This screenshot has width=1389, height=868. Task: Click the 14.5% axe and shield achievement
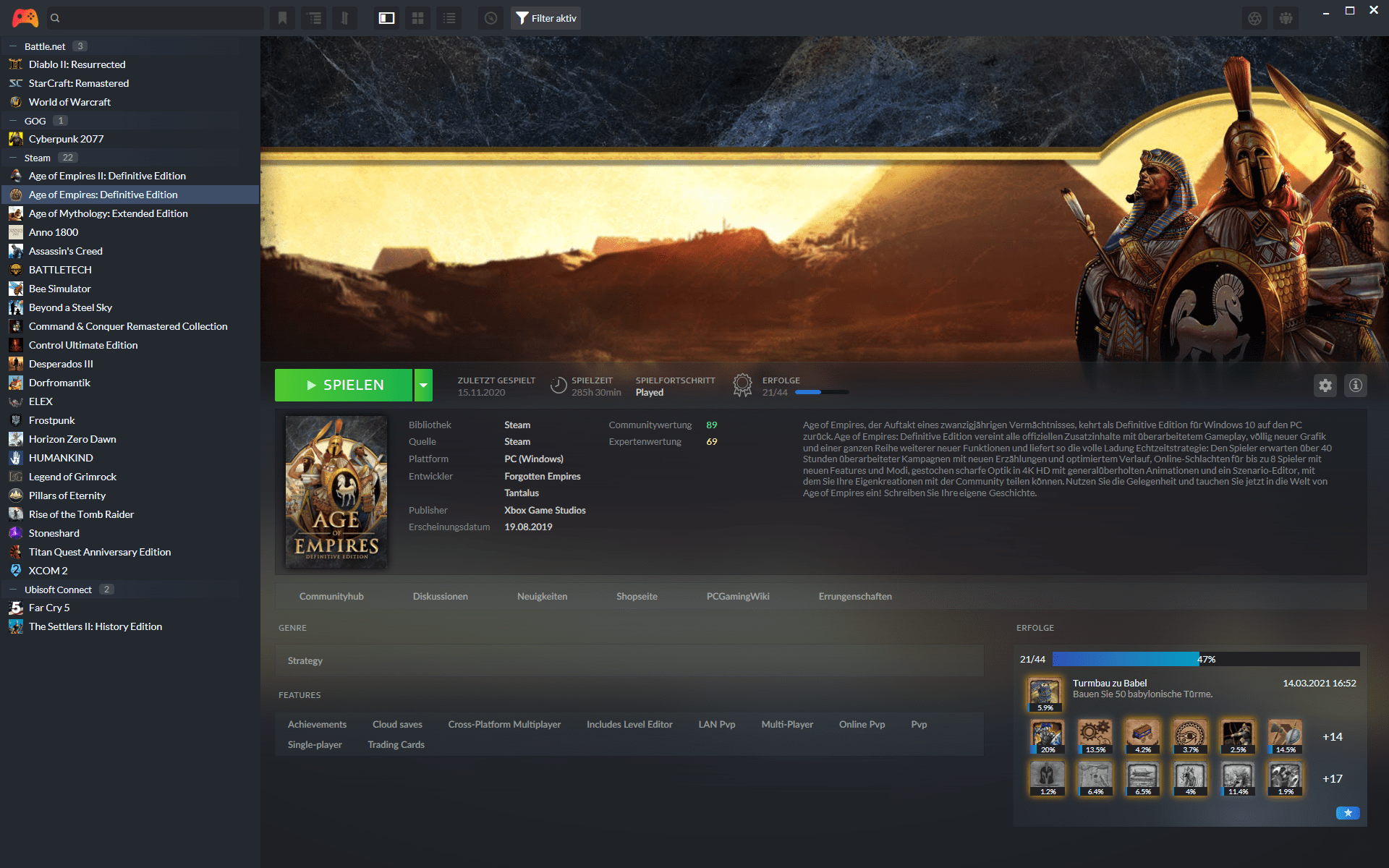click(x=1286, y=736)
